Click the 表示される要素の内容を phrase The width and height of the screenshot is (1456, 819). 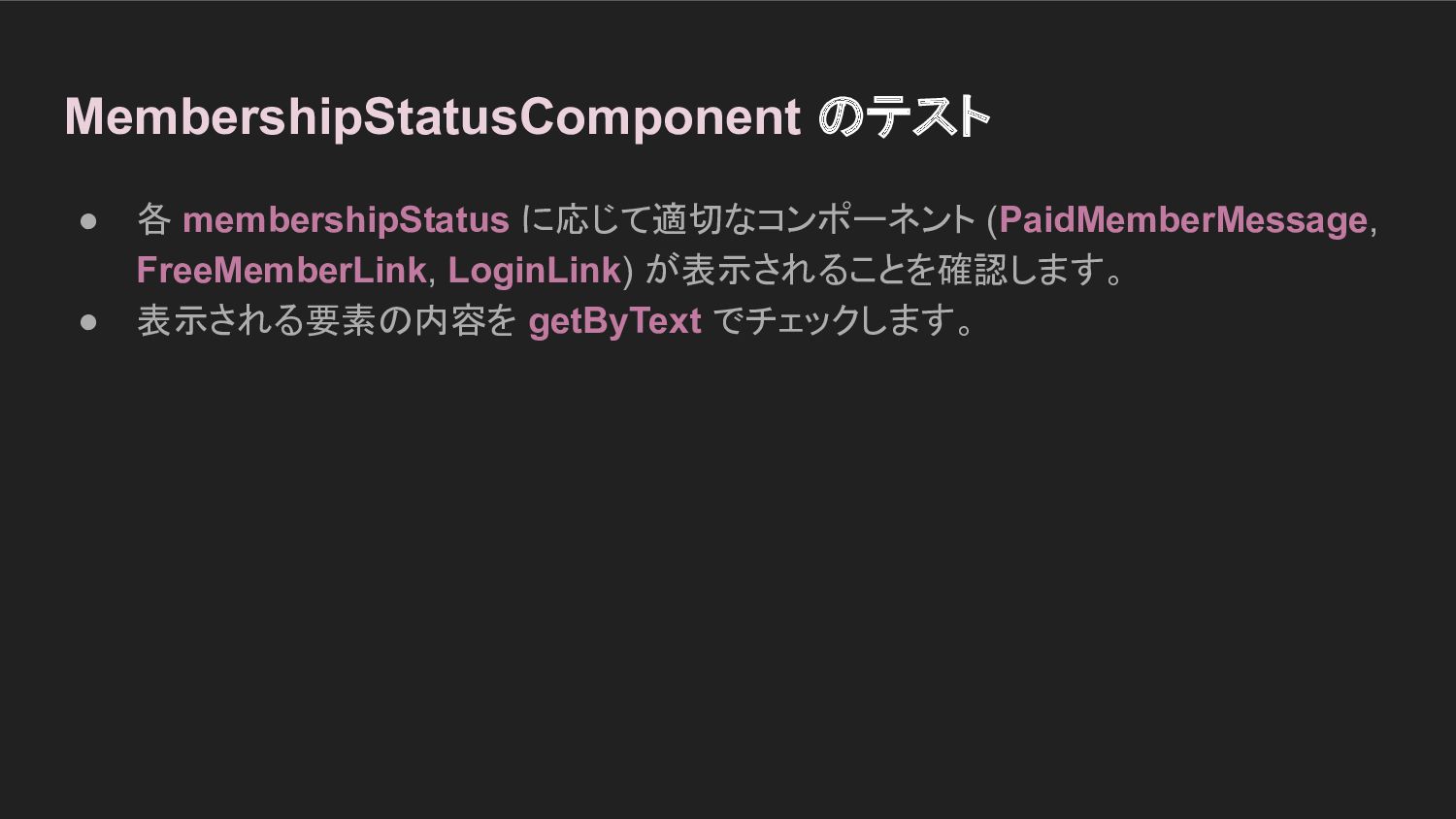(x=326, y=321)
